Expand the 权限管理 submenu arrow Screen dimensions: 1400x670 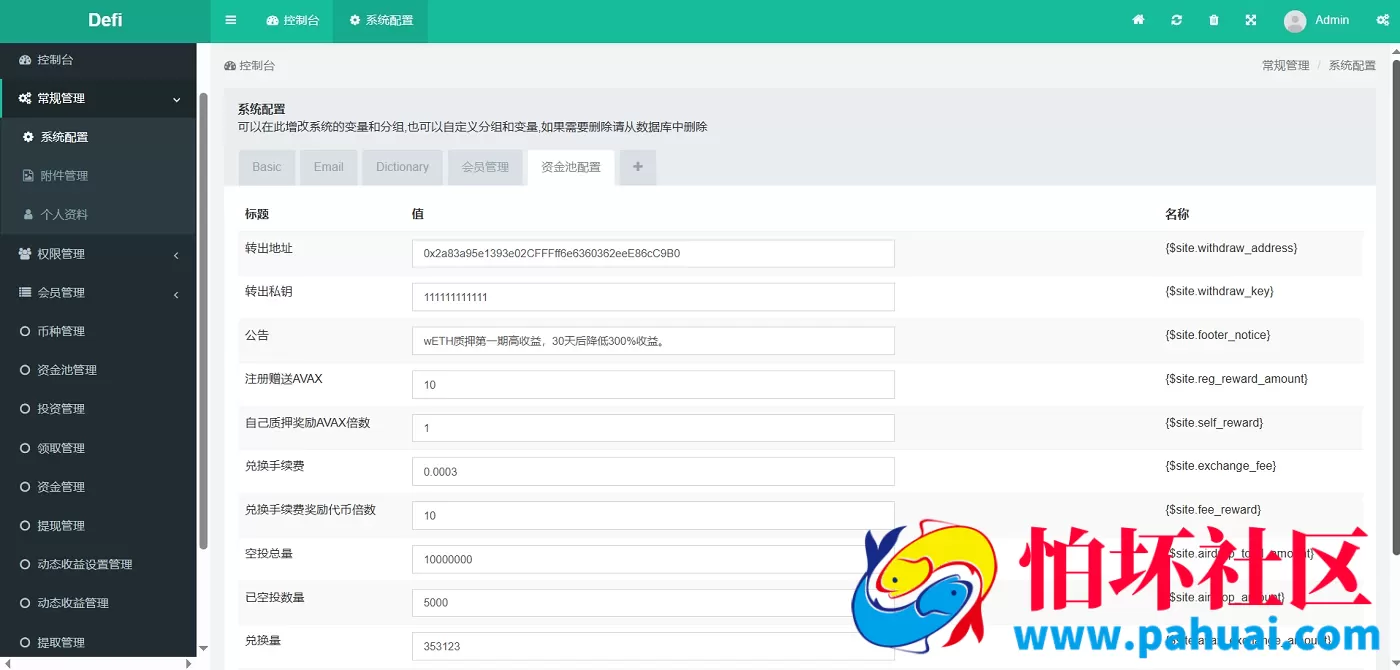(176, 255)
